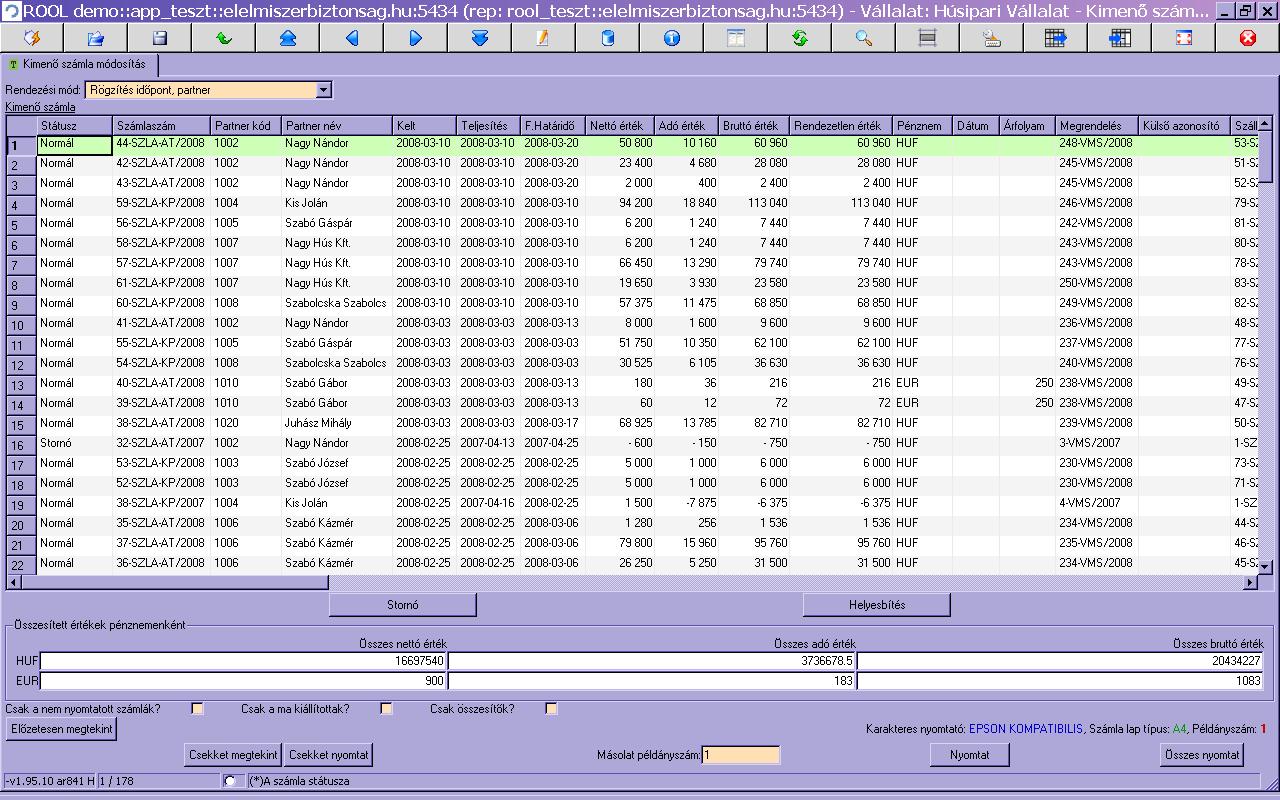
Task: Enable 'Csak a nem nyomtatott számlák?' checkbox
Action: 198,709
